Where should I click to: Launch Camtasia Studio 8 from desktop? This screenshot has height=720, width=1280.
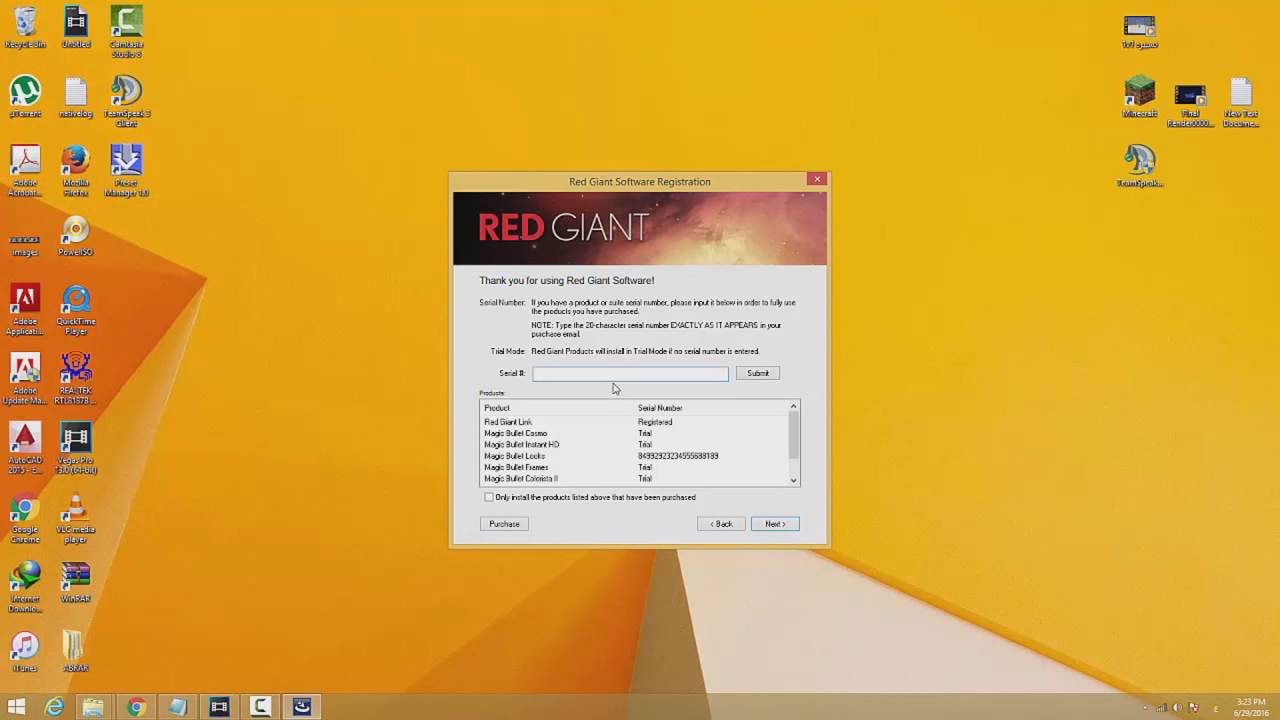coord(126,31)
